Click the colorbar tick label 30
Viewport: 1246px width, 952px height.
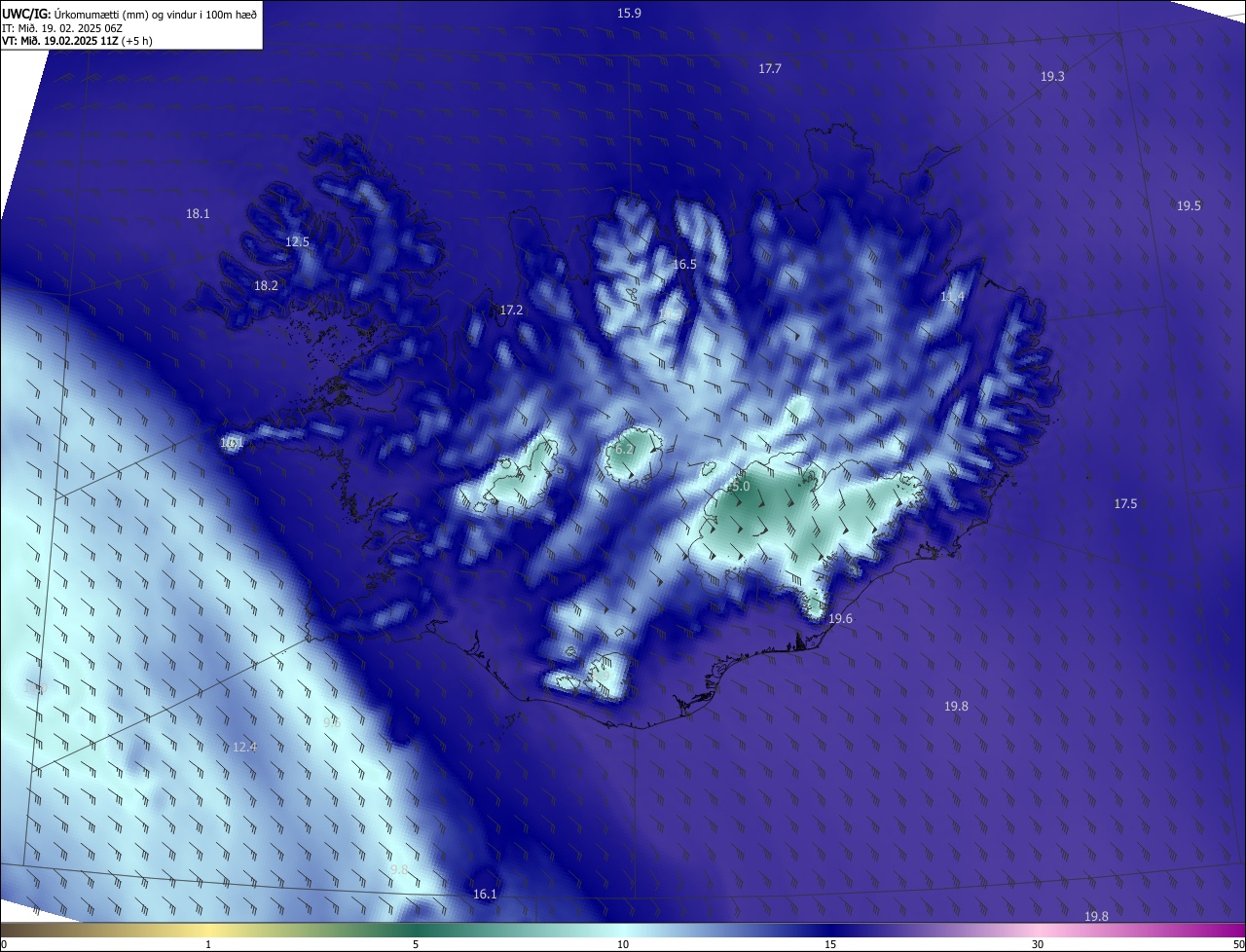pyautogui.click(x=1038, y=944)
